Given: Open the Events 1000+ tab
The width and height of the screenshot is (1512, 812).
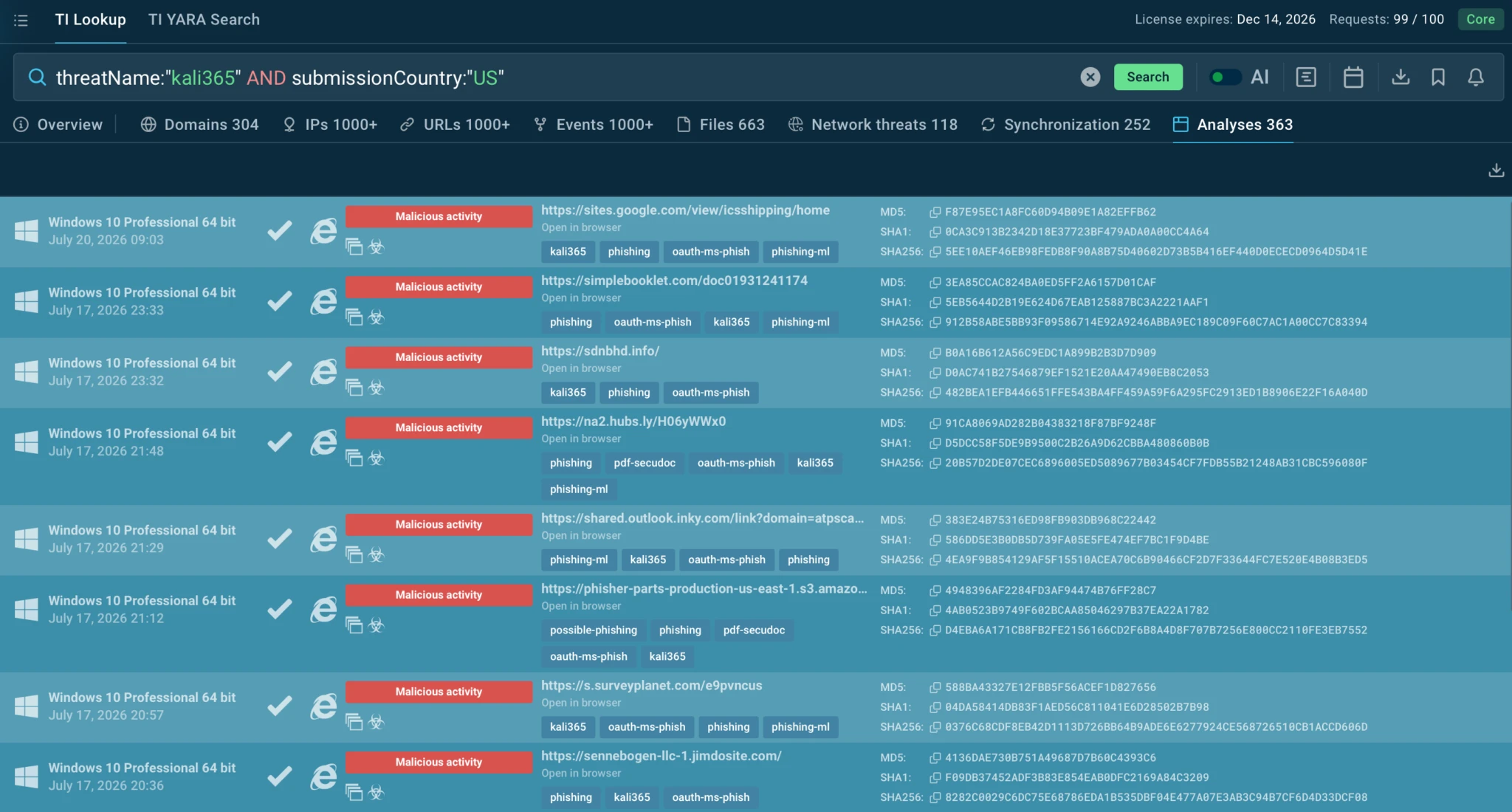Looking at the screenshot, I should tap(594, 124).
